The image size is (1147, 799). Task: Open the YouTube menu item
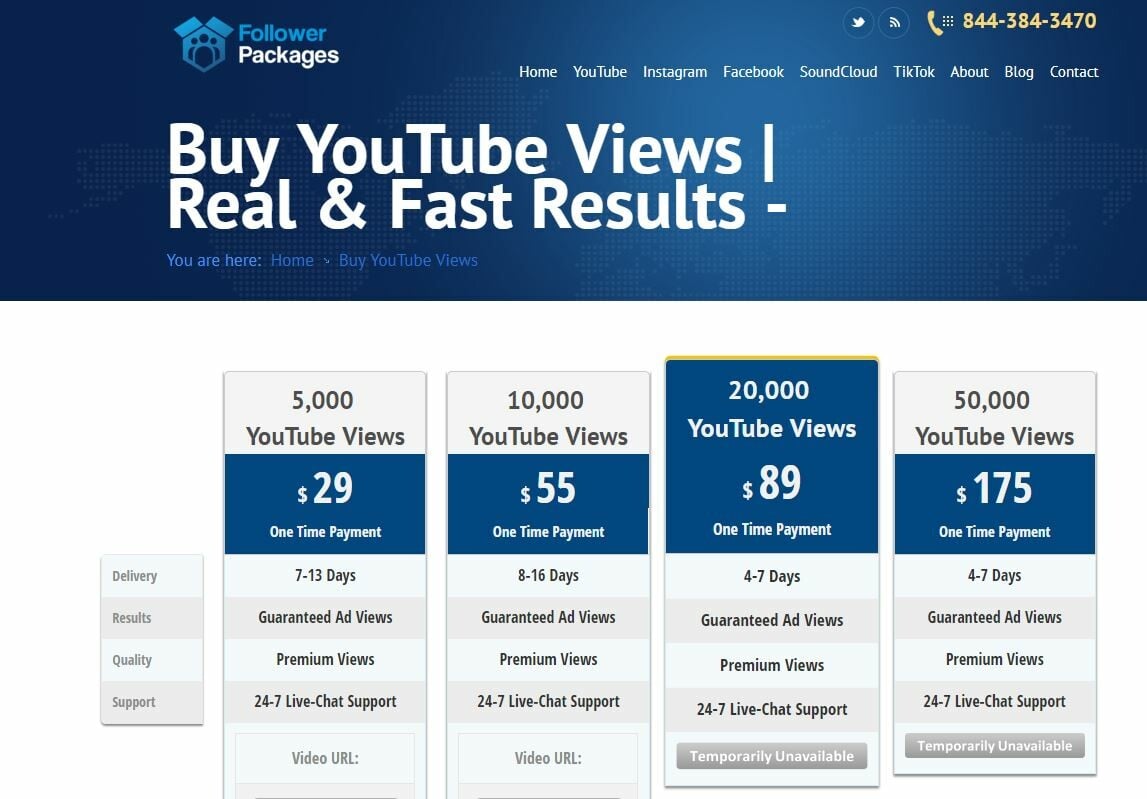[600, 72]
